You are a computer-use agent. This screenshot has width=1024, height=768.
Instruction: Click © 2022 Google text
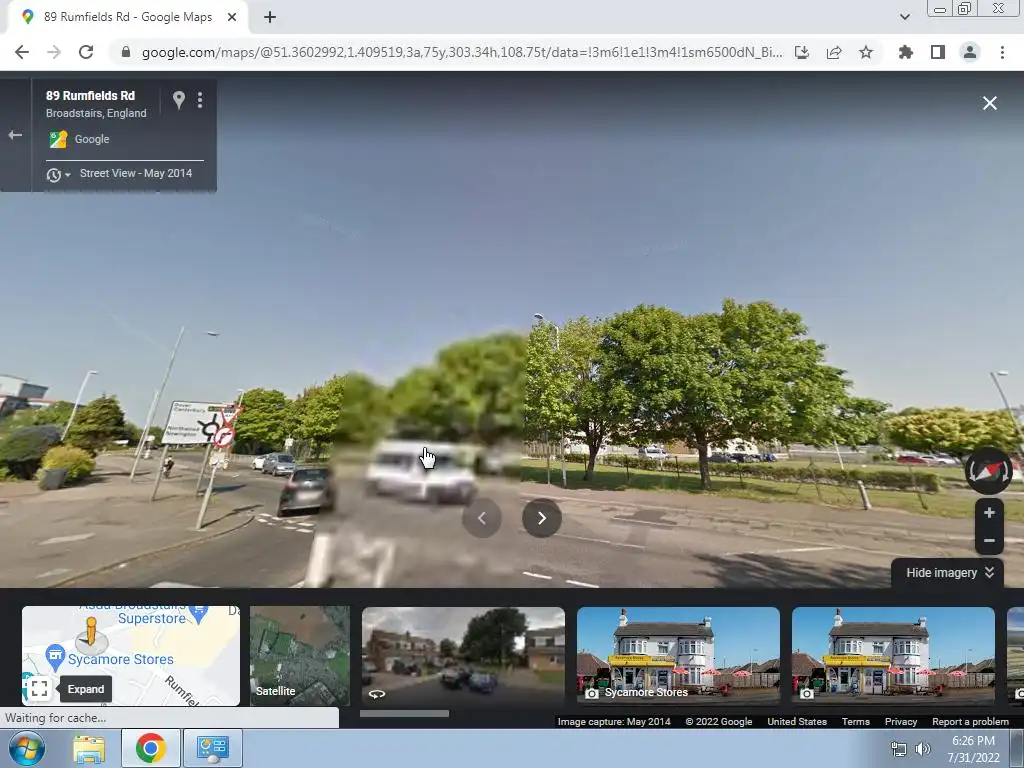pos(718,722)
